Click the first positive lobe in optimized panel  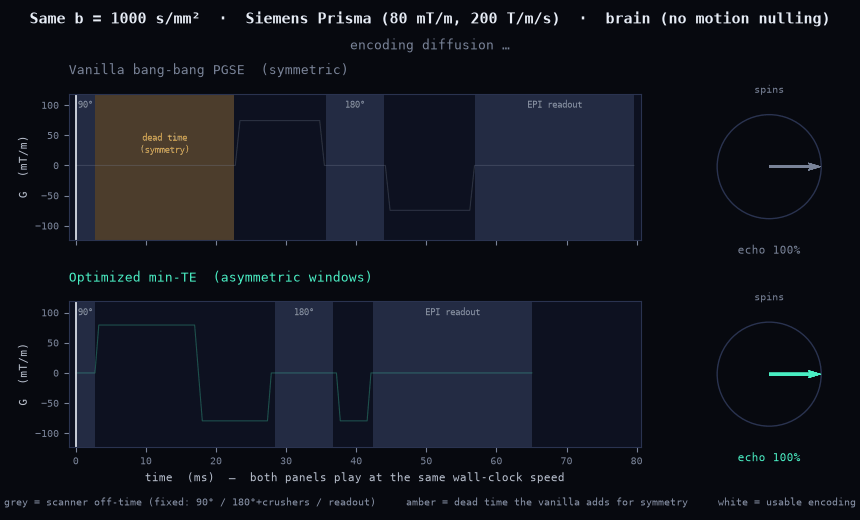pos(146,349)
